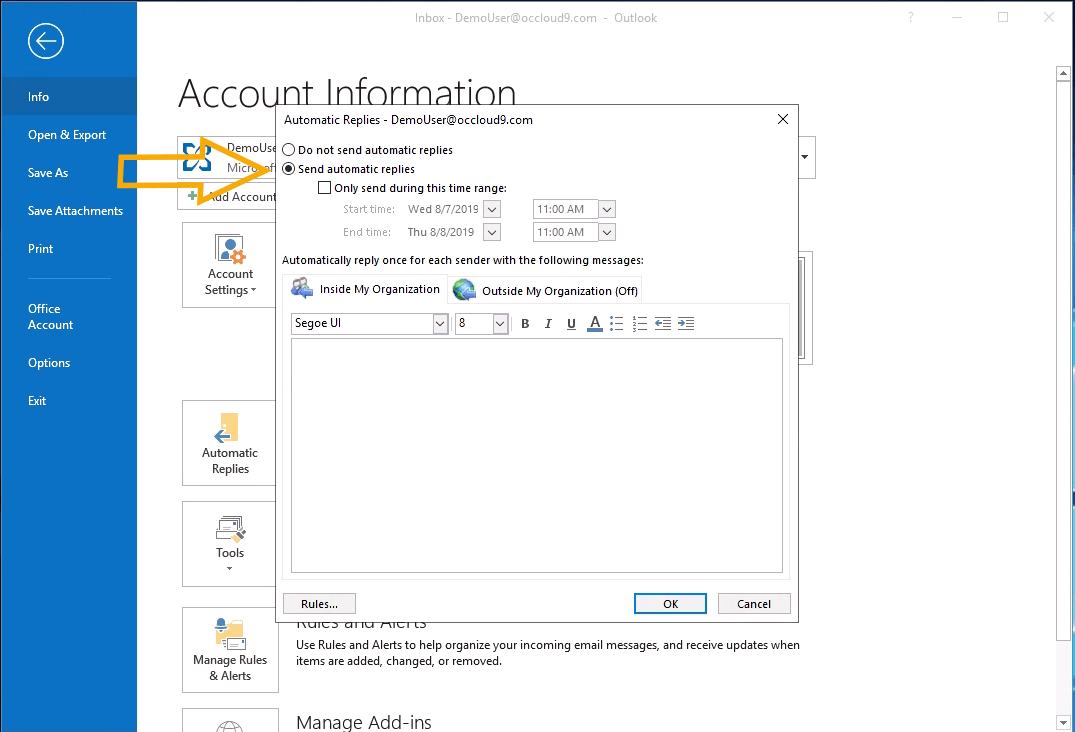Enable Only send during this time range
Screen dimensions: 1075x732
(x=413, y=188)
